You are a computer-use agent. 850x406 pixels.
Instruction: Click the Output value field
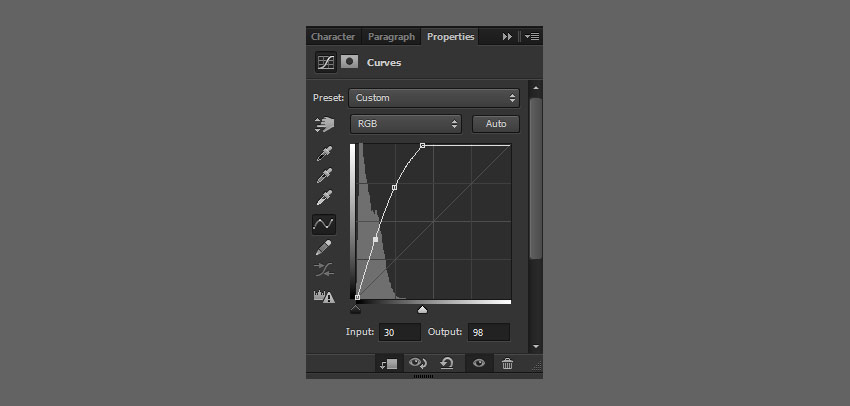pyautogui.click(x=489, y=332)
